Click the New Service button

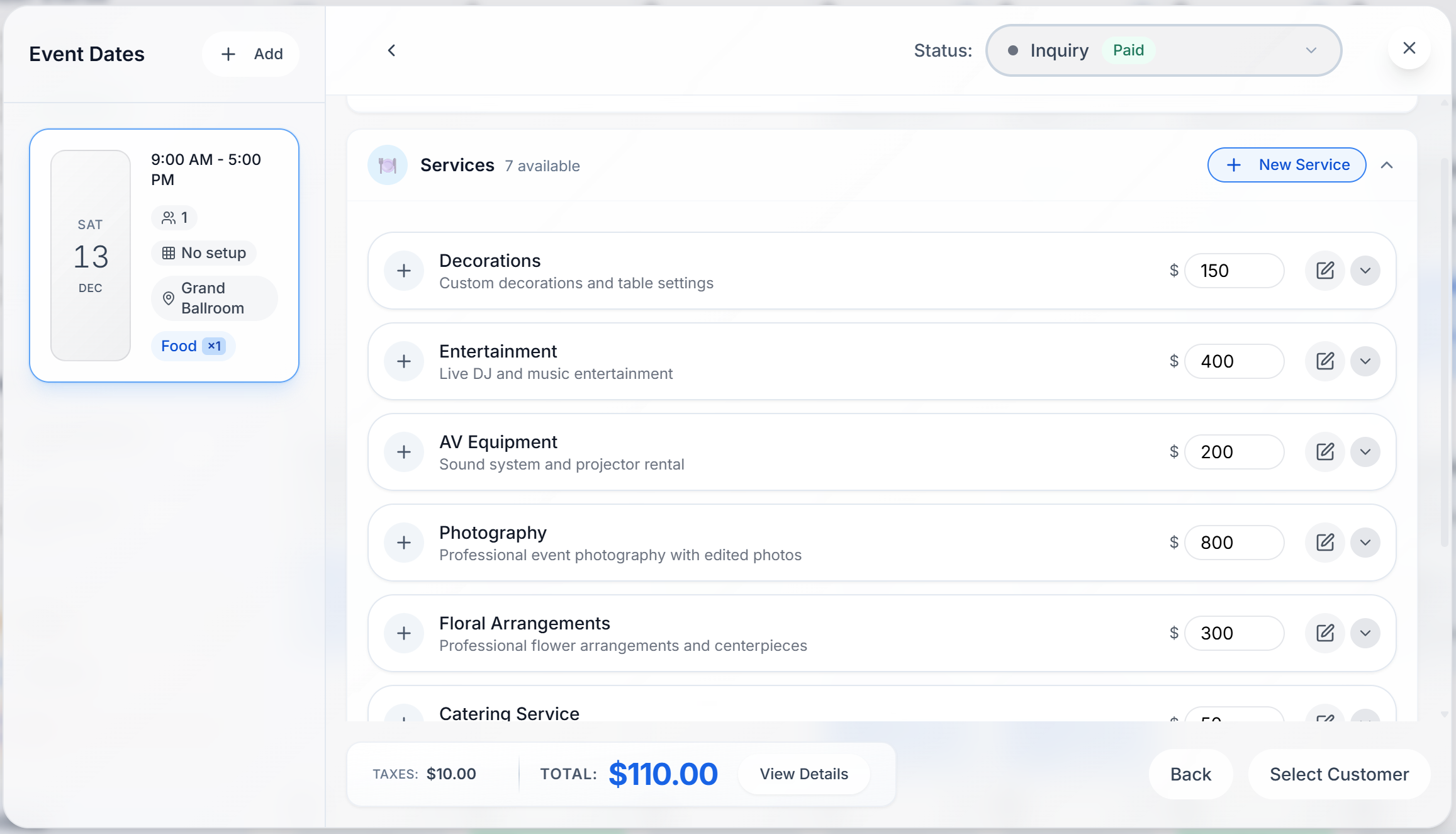(1286, 165)
